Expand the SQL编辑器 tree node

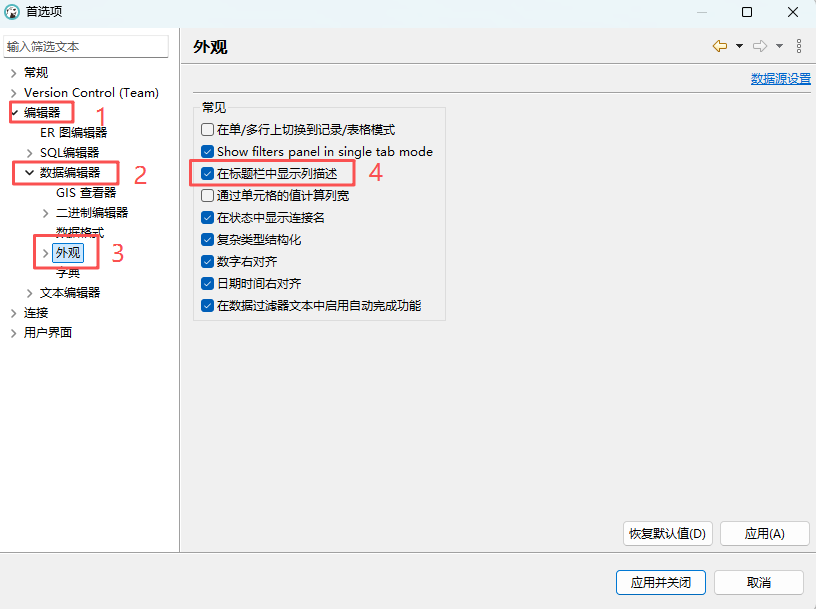(30, 153)
